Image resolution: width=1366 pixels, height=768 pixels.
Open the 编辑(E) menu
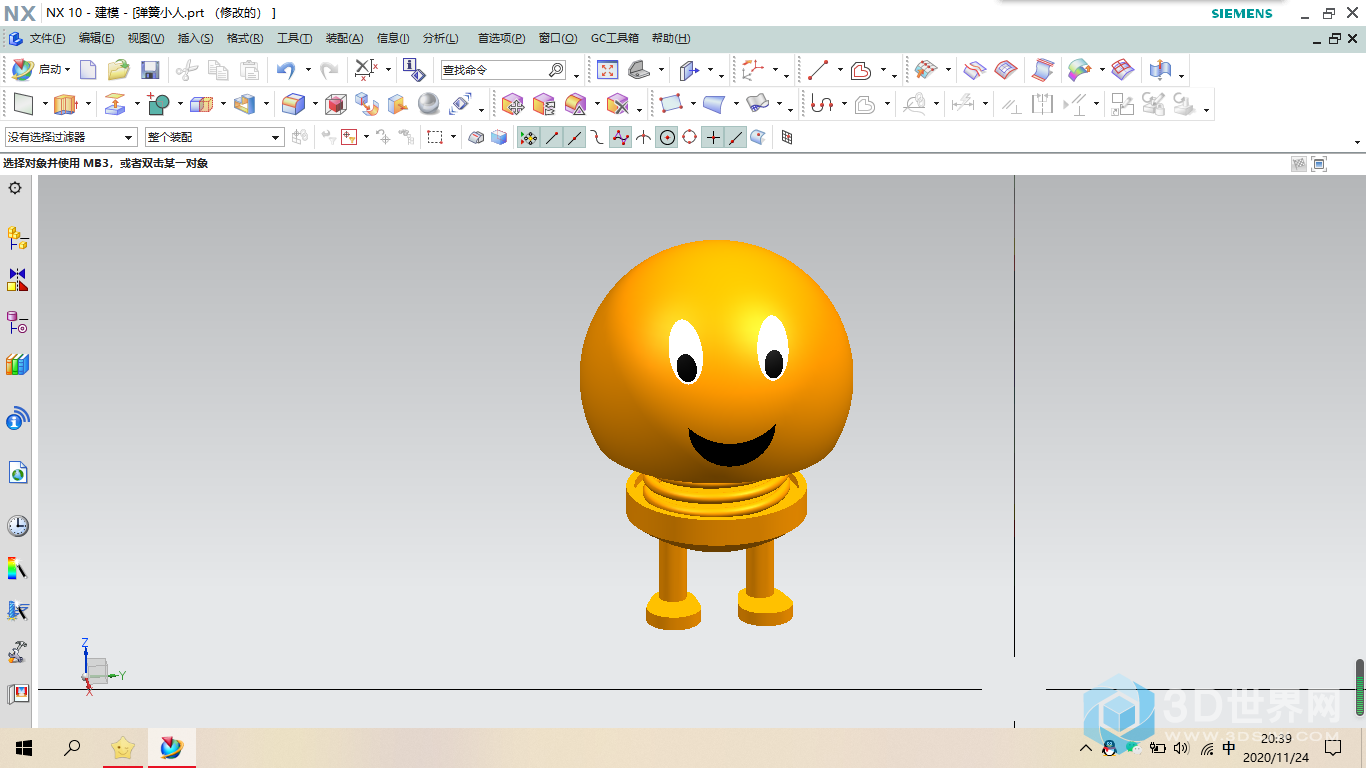pos(96,38)
